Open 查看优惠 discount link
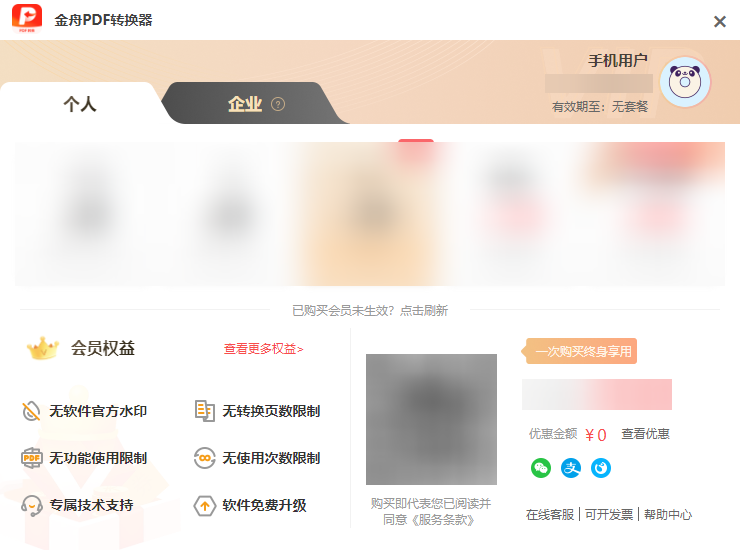740x550 pixels. coord(645,434)
